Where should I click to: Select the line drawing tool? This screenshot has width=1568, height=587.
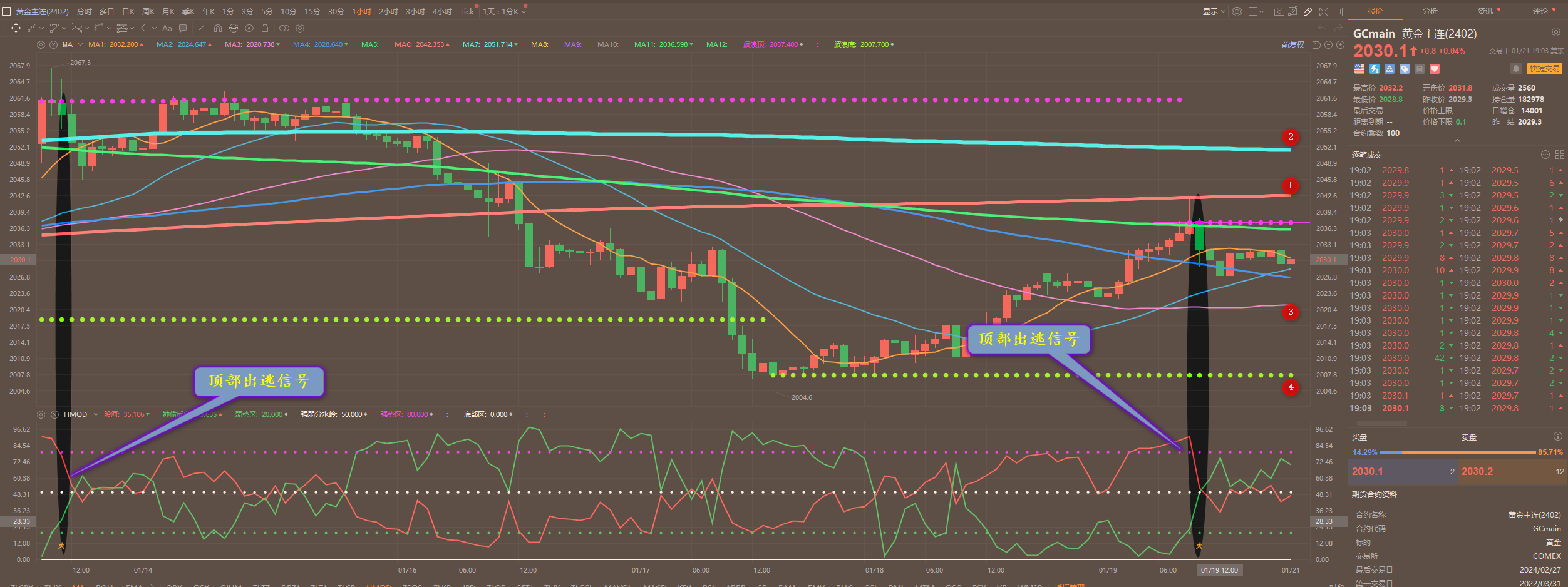pyautogui.click(x=31, y=28)
